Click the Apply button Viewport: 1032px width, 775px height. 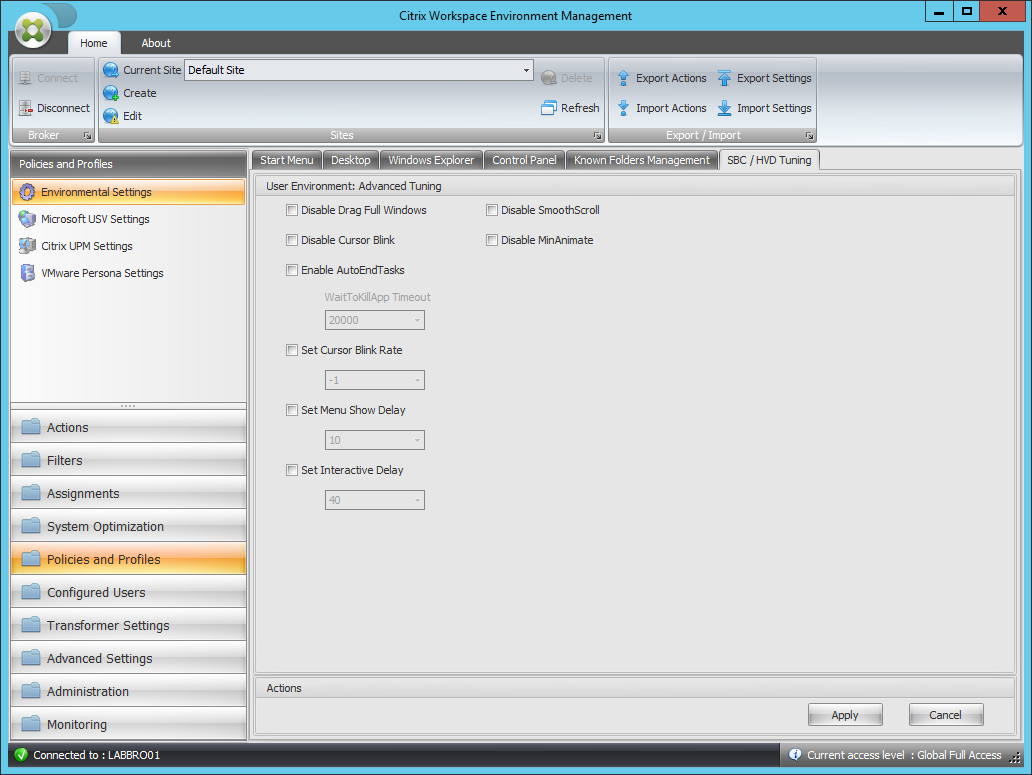845,714
